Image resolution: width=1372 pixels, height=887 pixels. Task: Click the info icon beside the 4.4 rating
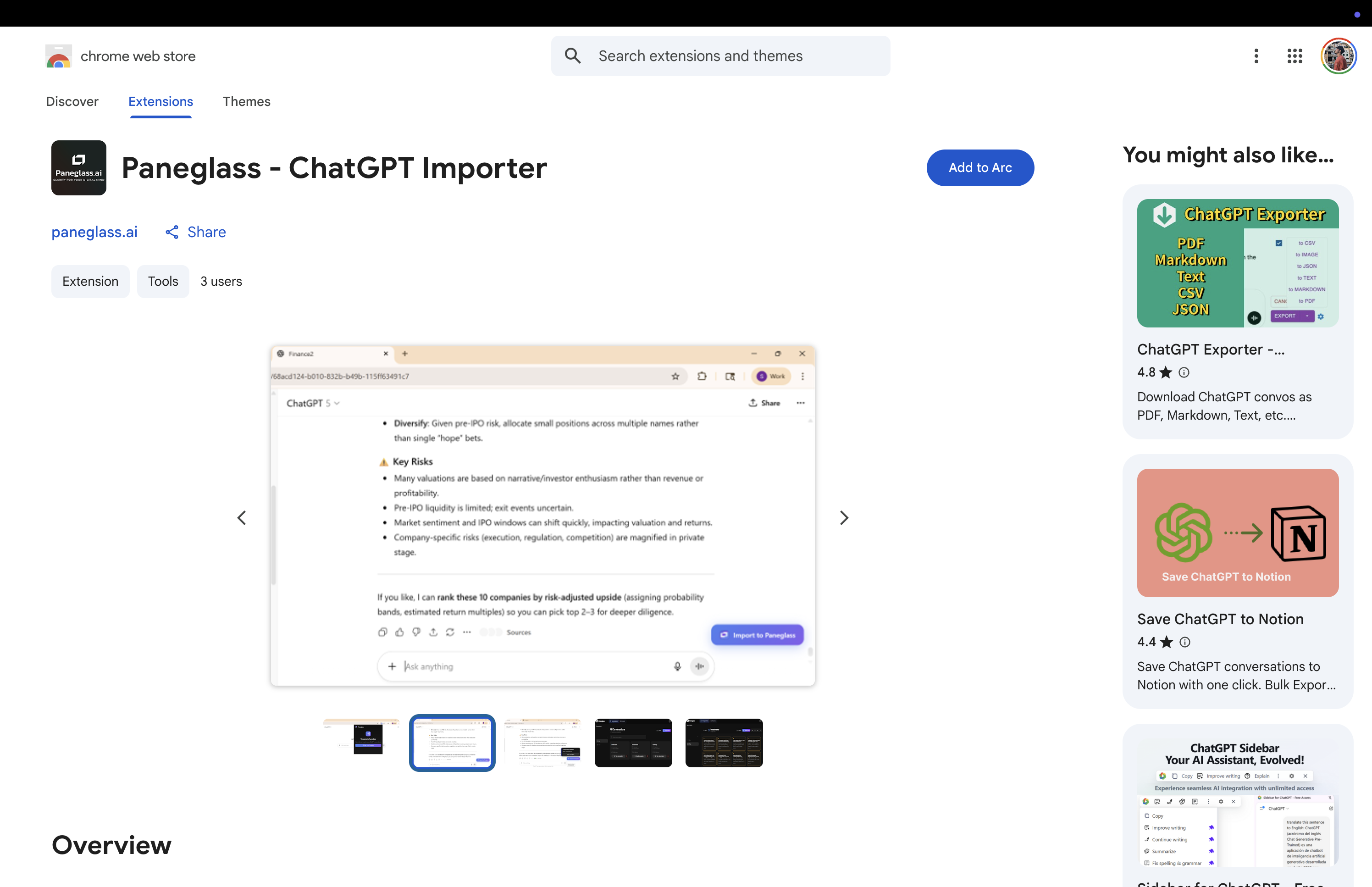click(1184, 642)
